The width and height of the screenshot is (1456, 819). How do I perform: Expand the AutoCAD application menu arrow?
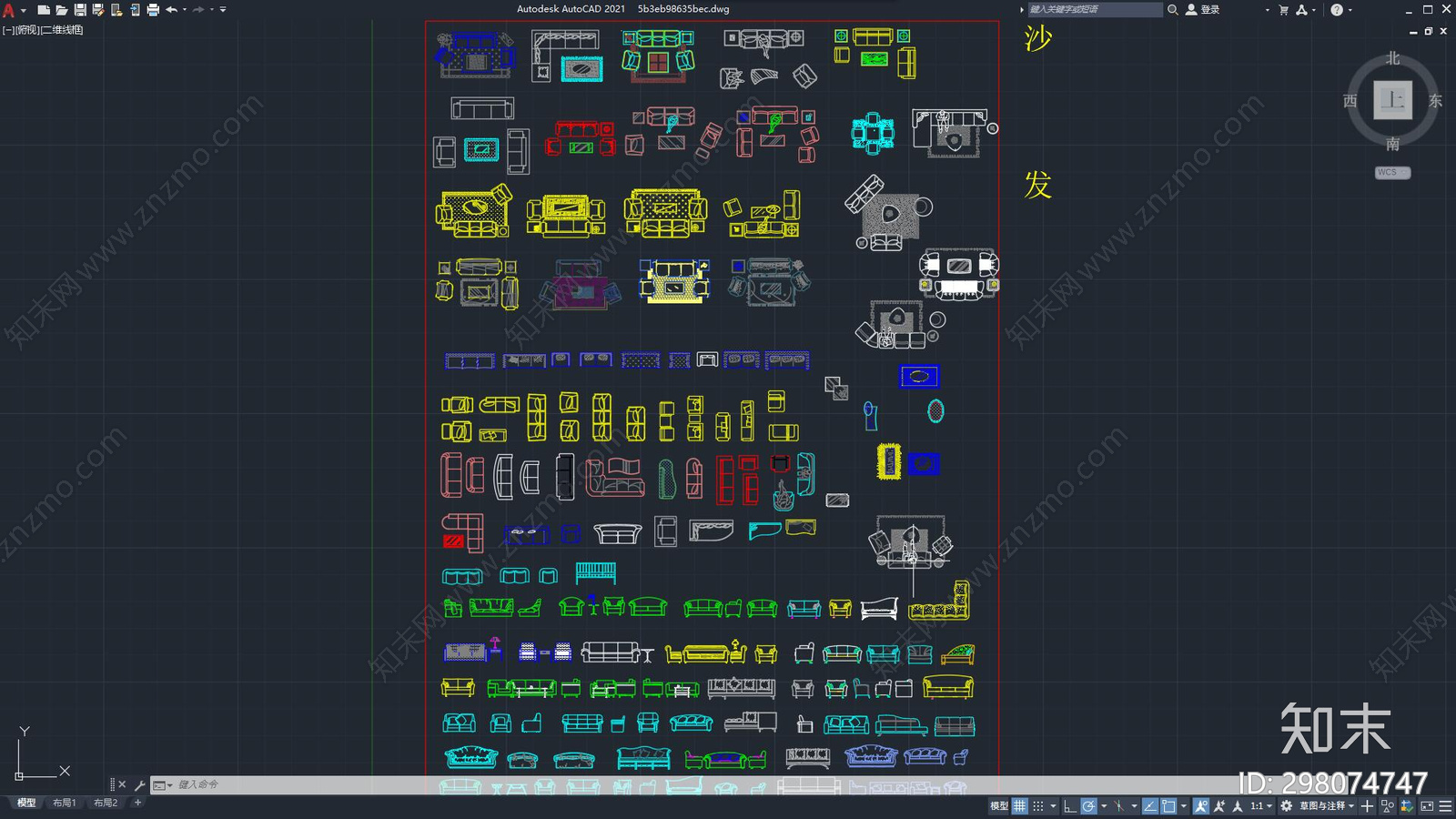[23, 9]
